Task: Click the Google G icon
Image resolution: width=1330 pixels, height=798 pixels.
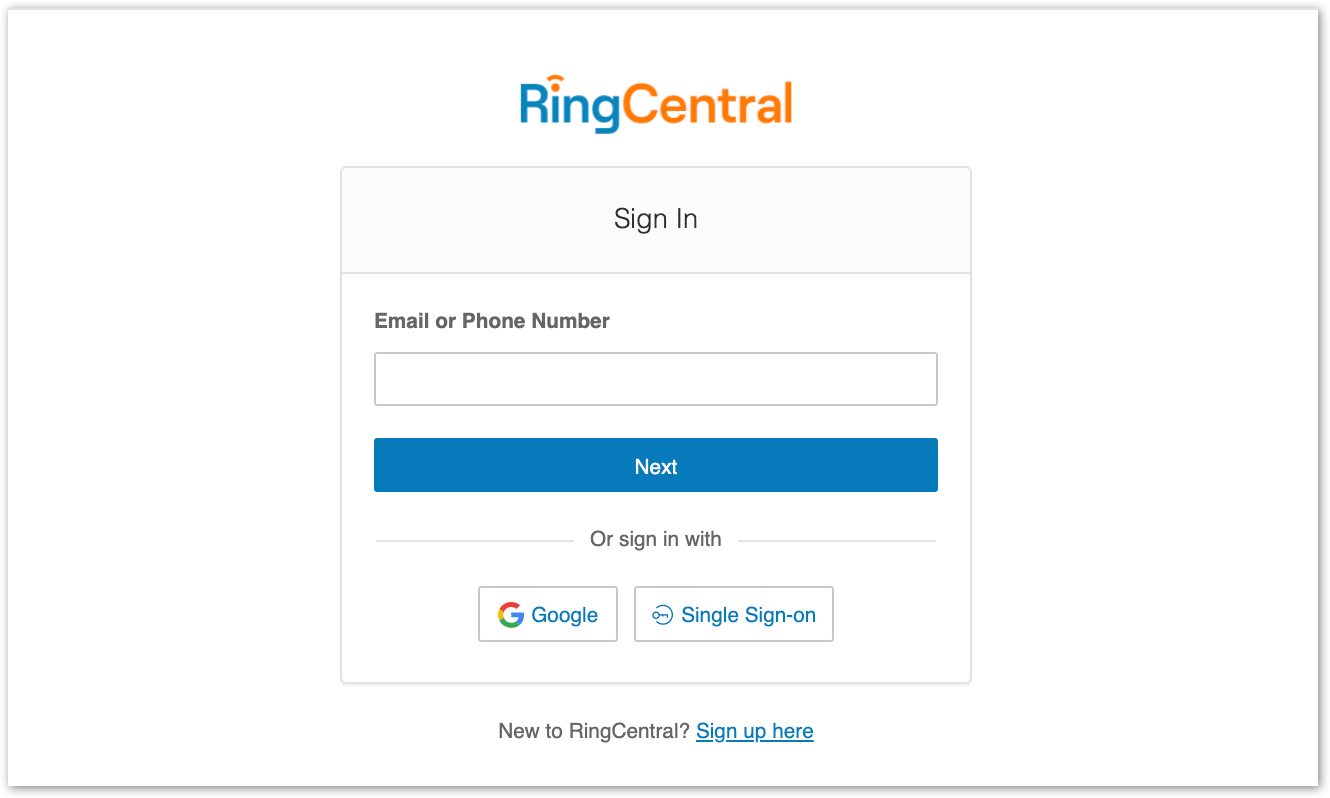Action: point(511,615)
